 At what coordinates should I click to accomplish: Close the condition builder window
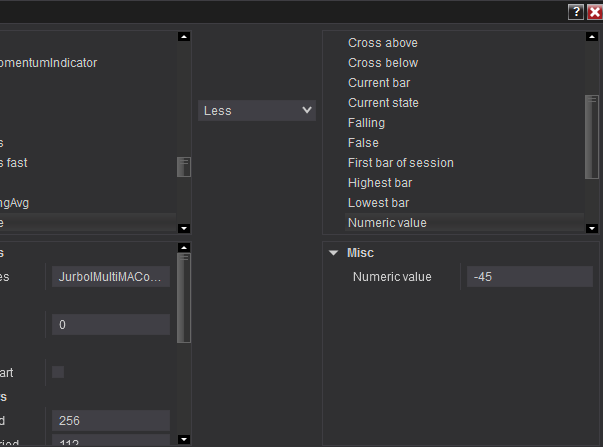tap(594, 12)
